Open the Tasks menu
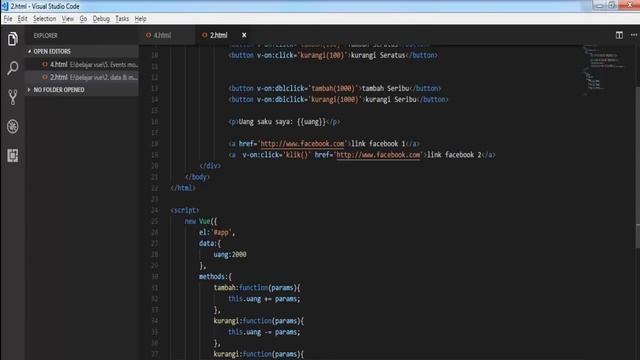The height and width of the screenshot is (360, 640). pos(122,19)
